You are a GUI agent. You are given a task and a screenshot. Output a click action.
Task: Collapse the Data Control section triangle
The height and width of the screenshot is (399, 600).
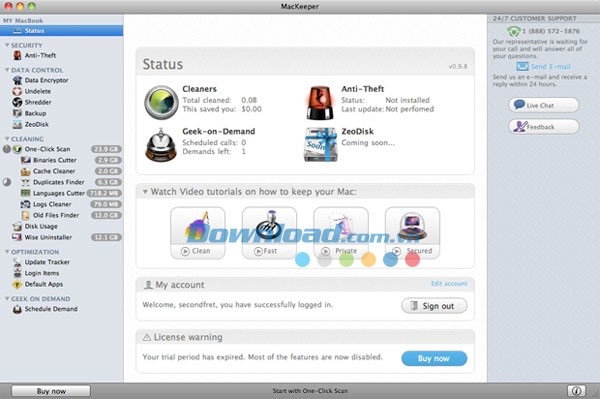[x=7, y=70]
